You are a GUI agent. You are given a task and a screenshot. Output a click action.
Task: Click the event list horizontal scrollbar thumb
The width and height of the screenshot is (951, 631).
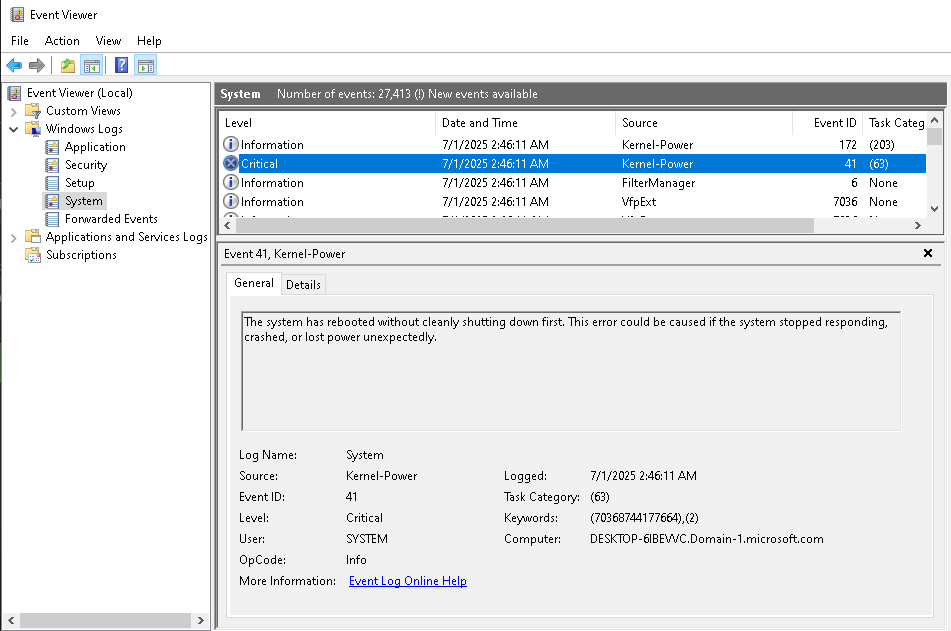tap(525, 225)
